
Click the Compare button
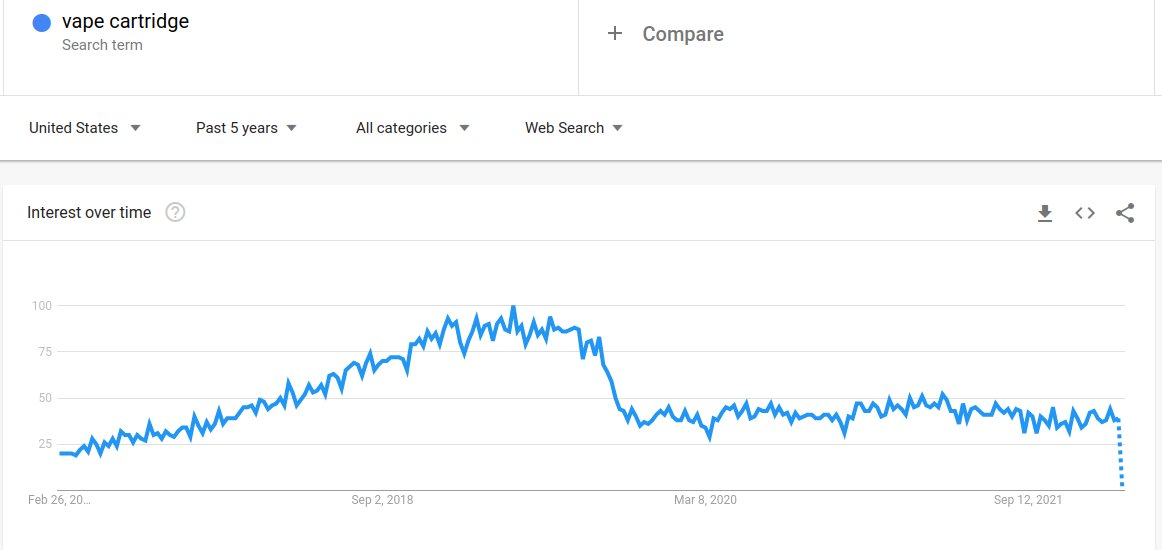(x=682, y=34)
